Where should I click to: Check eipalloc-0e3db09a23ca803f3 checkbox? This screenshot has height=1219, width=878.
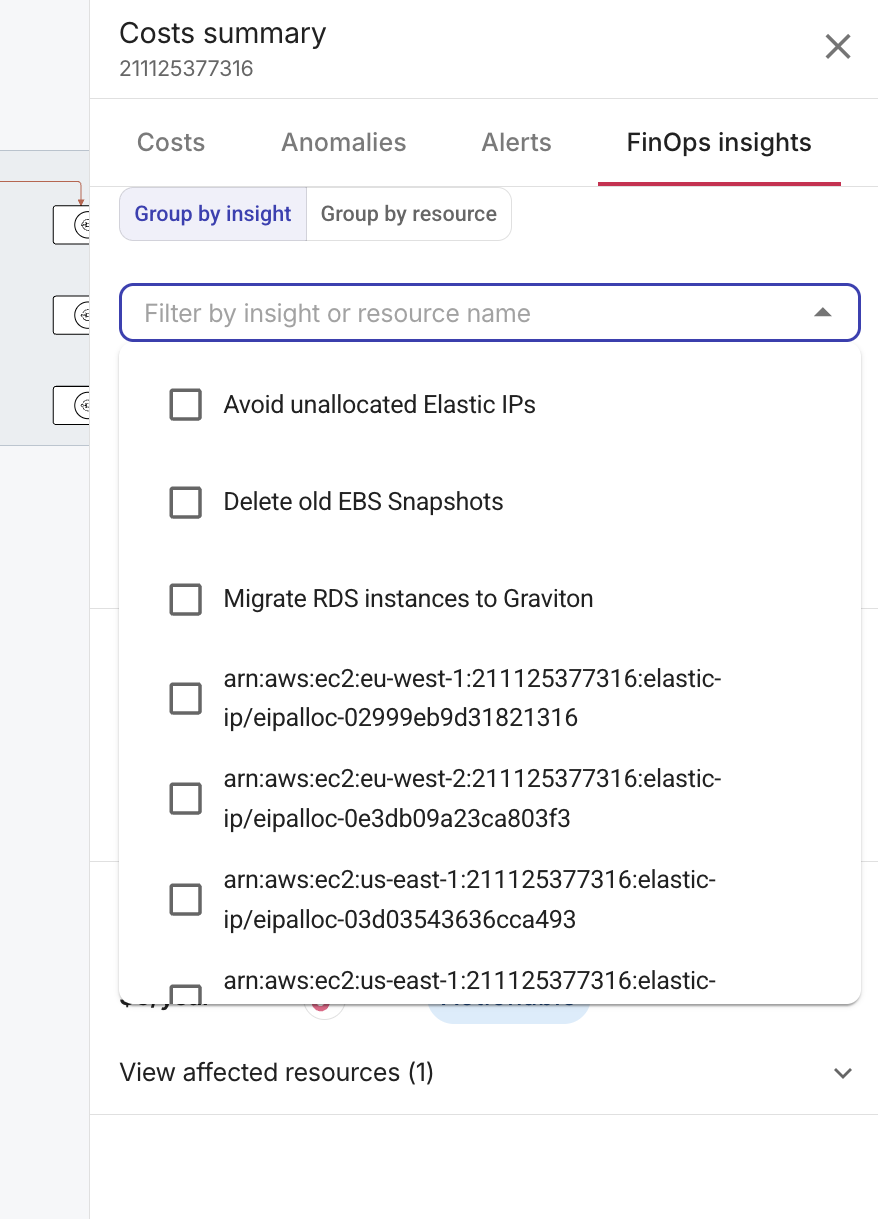[x=186, y=798]
